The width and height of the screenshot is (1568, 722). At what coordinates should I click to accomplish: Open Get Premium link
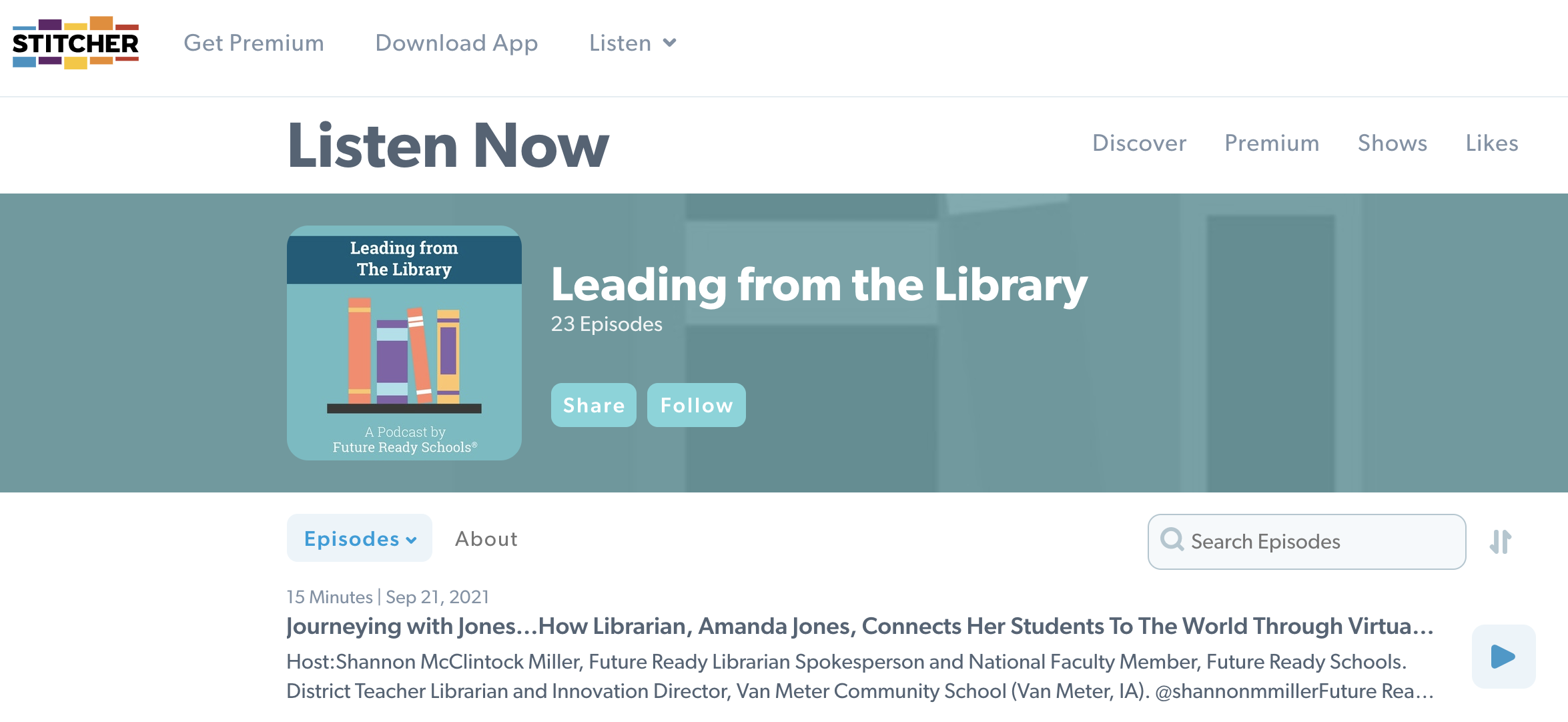[254, 43]
